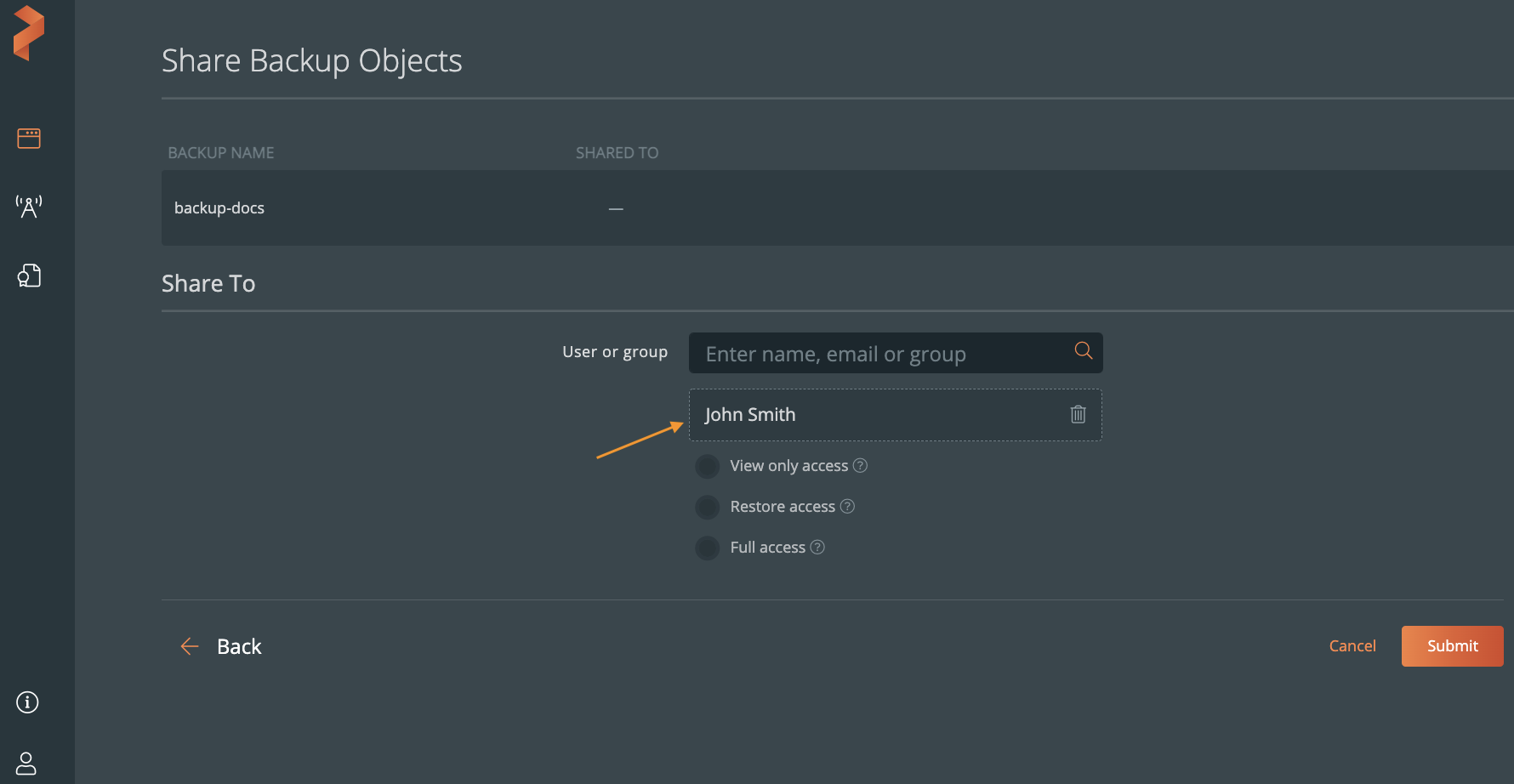The height and width of the screenshot is (784, 1514).
Task: Select the View only access option
Action: [x=708, y=466]
